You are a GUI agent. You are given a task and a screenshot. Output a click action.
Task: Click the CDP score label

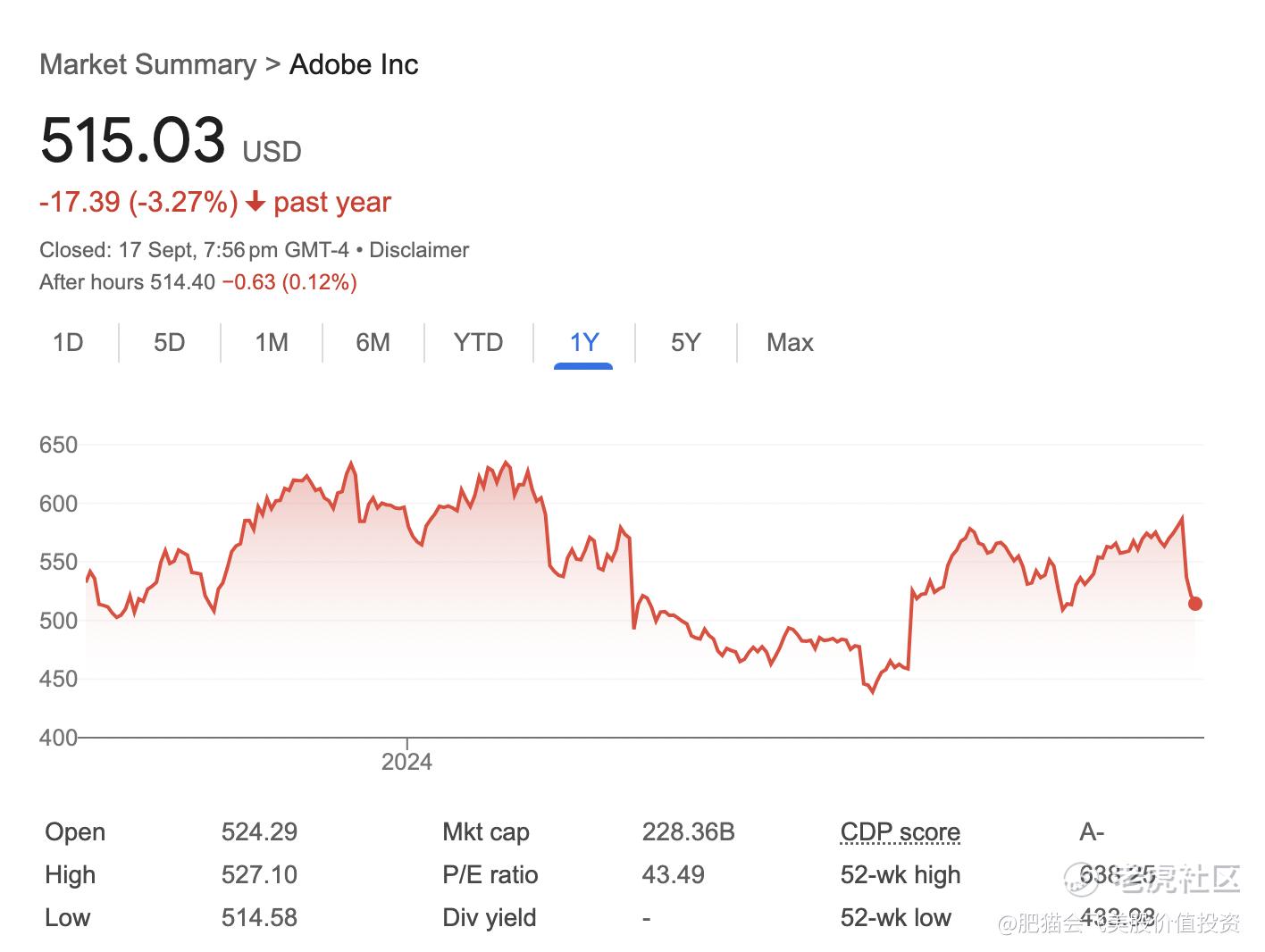coord(901,832)
